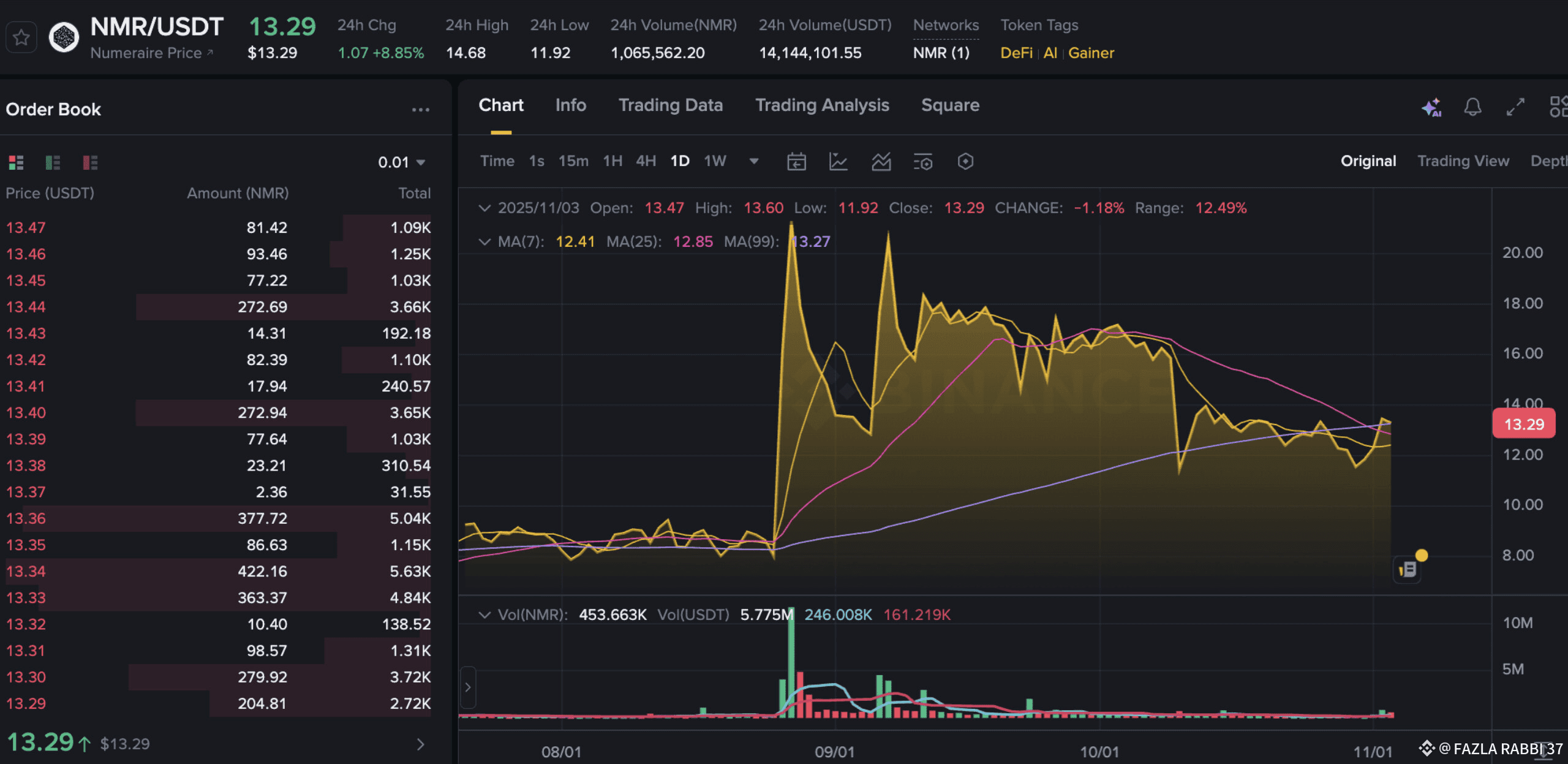Open the AI analysis sparkle icon
Image resolution: width=1568 pixels, height=764 pixels.
pyautogui.click(x=1431, y=107)
